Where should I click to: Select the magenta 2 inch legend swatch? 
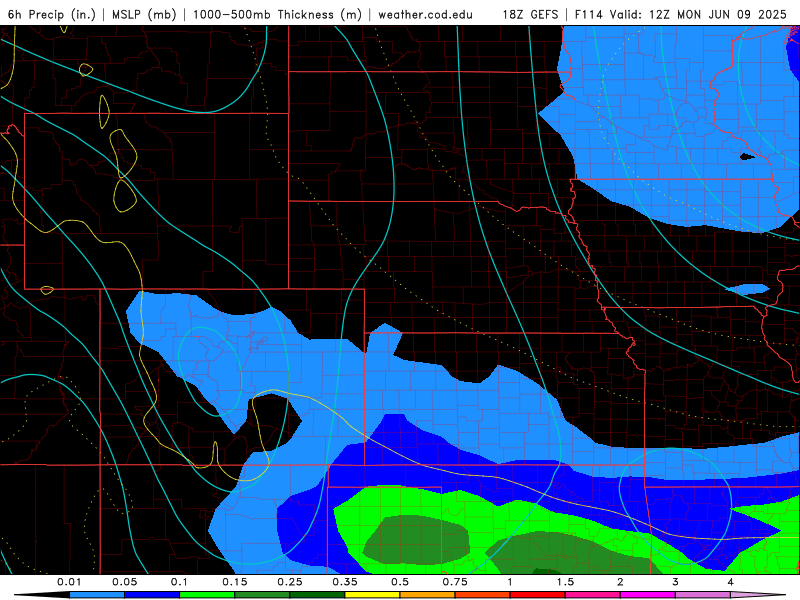tap(648, 595)
